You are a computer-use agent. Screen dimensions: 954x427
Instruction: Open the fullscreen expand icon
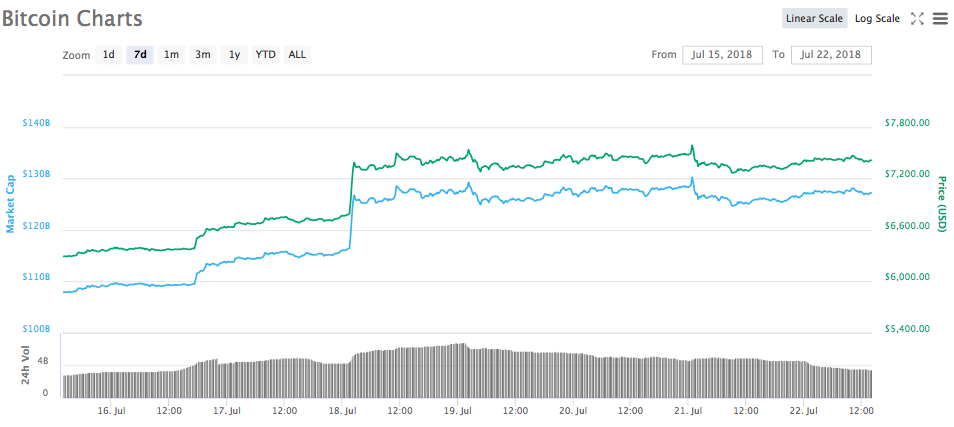point(917,19)
